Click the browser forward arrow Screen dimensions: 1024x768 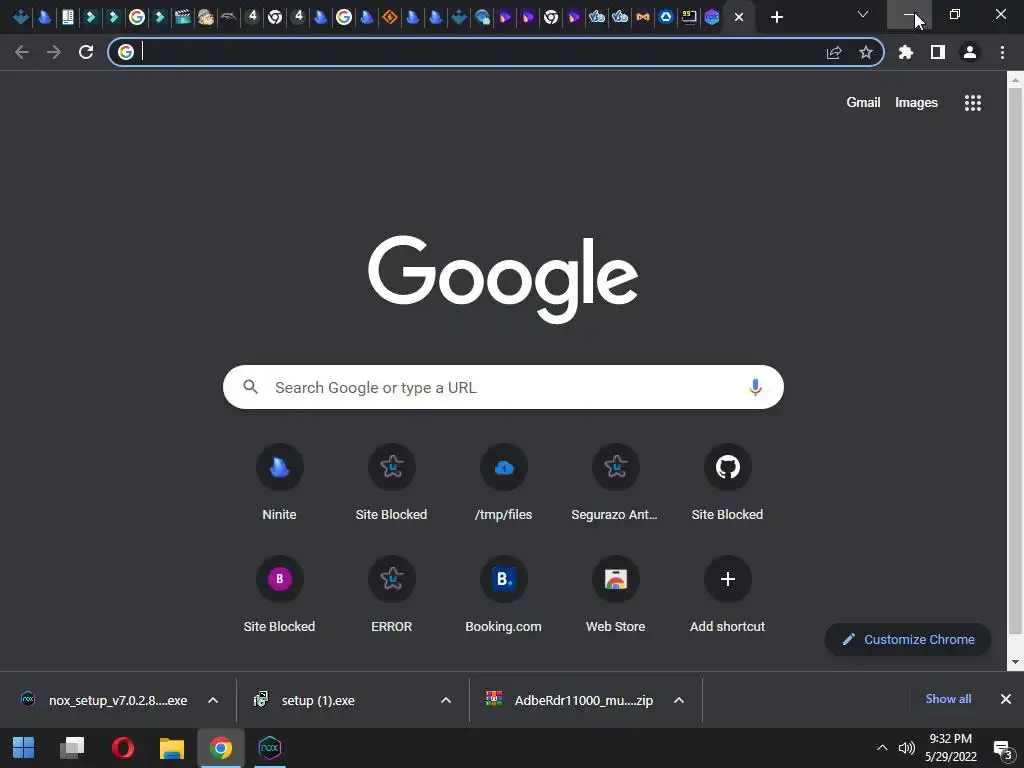click(54, 52)
